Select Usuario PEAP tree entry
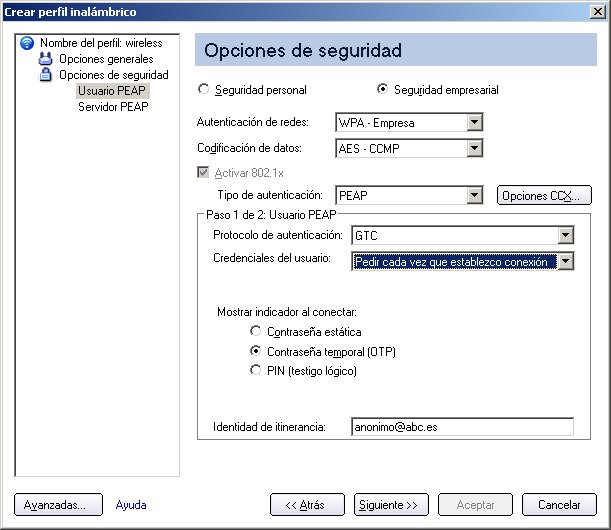Screen dimensions: 611x530 pyautogui.click(x=112, y=91)
